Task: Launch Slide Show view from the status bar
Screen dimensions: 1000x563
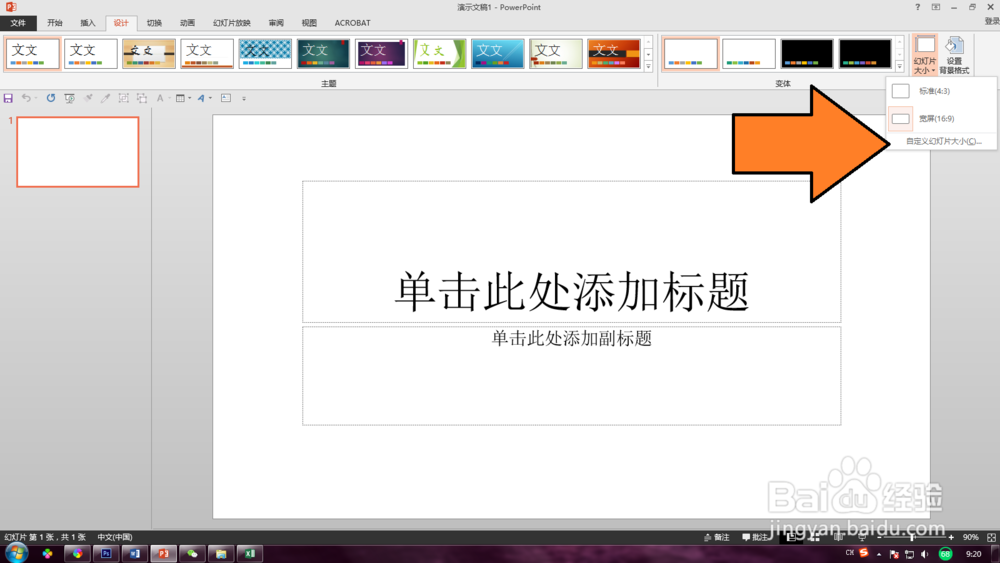Action: coord(862,537)
